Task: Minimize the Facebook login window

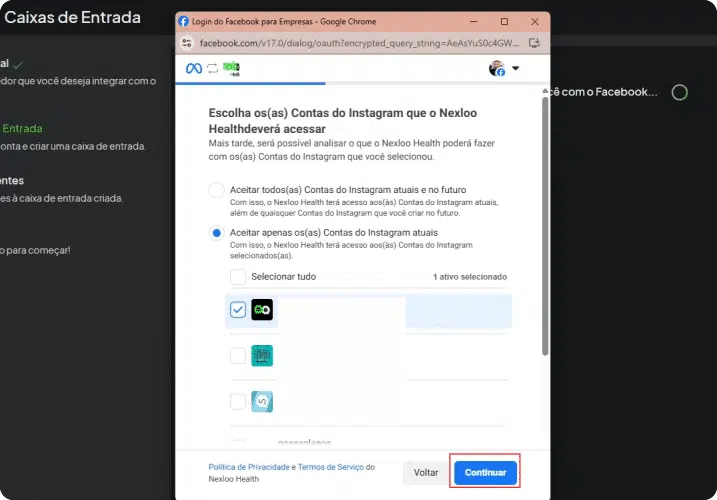Action: coord(474,22)
